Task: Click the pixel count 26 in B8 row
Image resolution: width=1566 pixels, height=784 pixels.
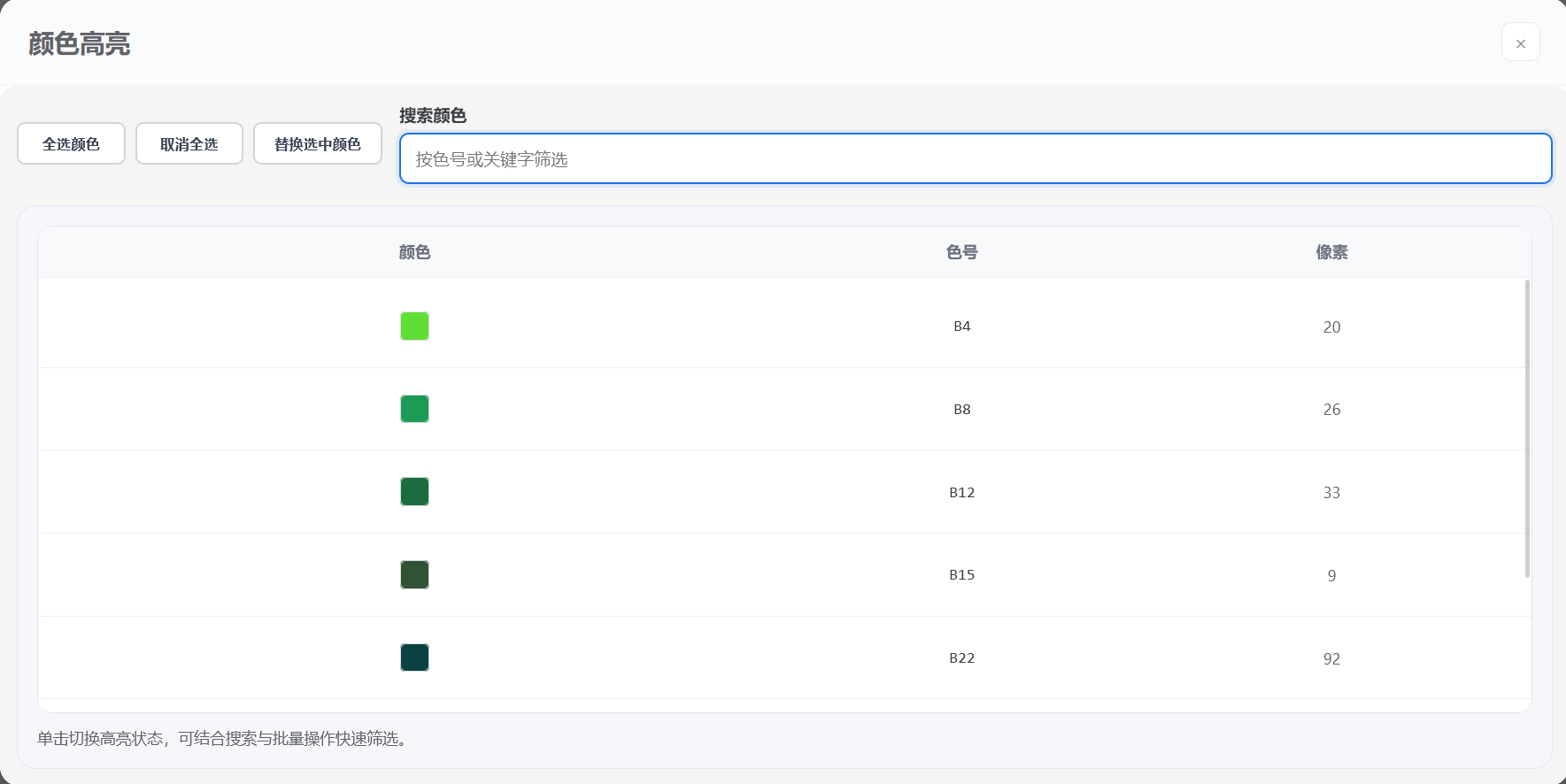Action: [x=1331, y=410]
